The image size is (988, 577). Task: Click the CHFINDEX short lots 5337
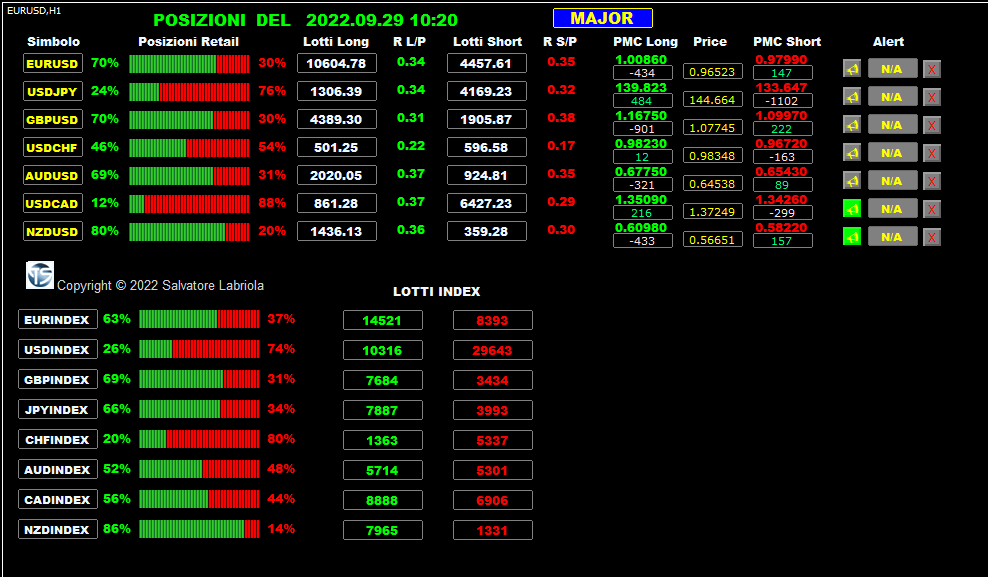tap(493, 440)
